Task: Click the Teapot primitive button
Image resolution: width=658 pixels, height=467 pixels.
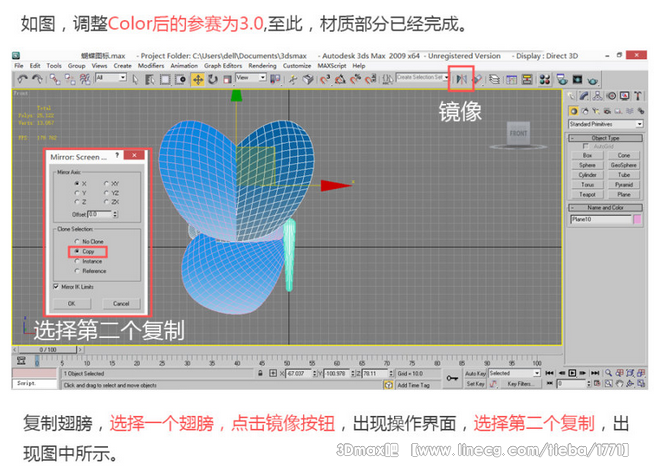Action: coord(587,194)
